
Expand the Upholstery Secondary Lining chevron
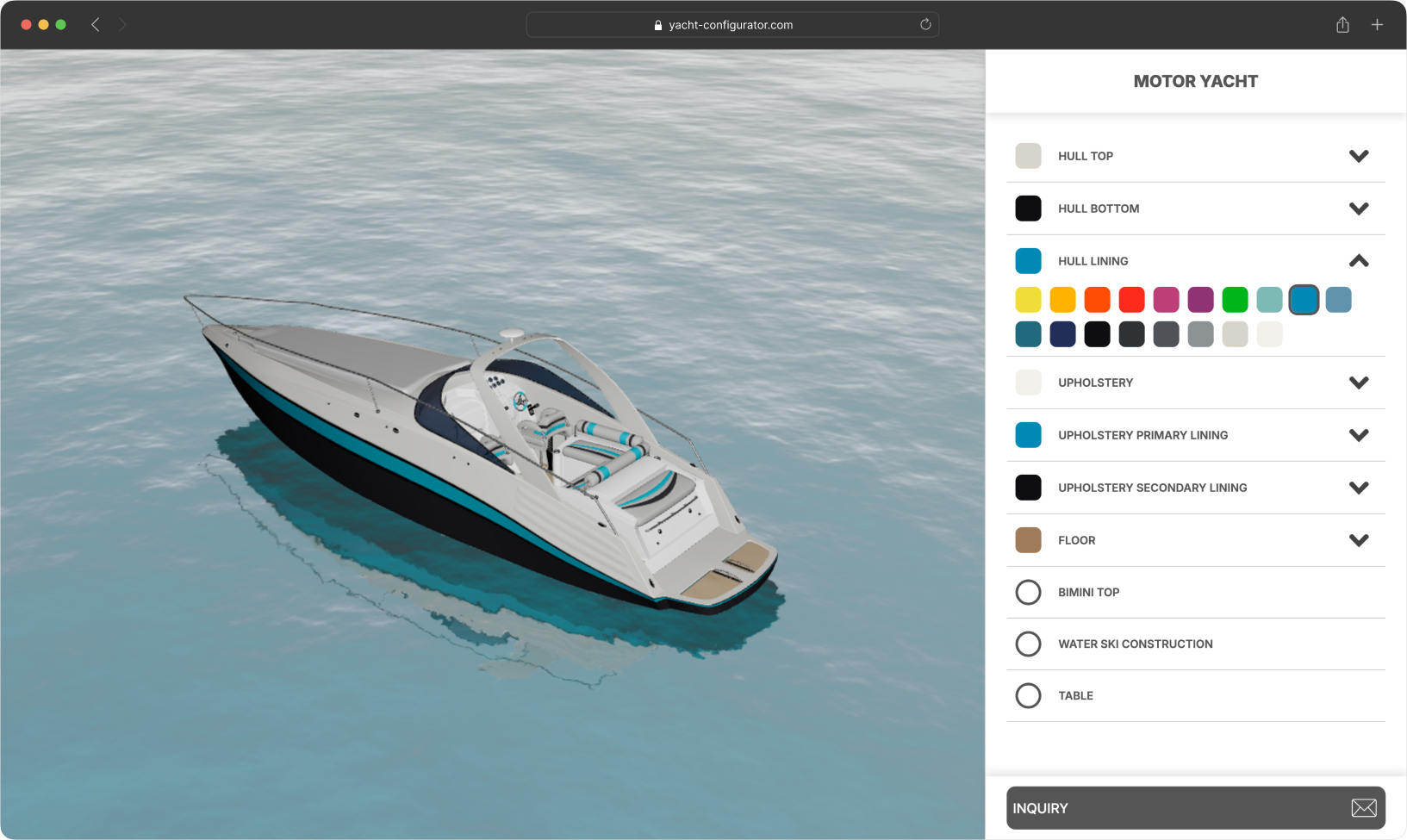coord(1358,488)
